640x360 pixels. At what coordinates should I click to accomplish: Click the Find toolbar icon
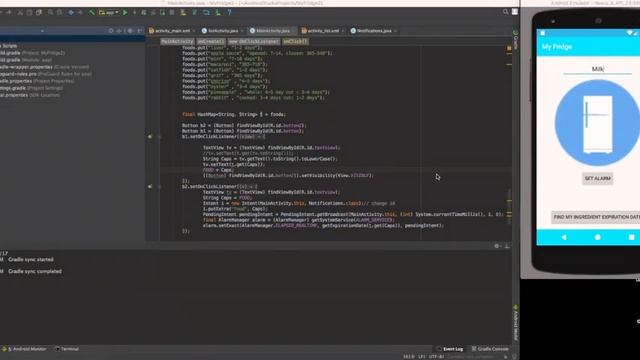coord(50,13)
